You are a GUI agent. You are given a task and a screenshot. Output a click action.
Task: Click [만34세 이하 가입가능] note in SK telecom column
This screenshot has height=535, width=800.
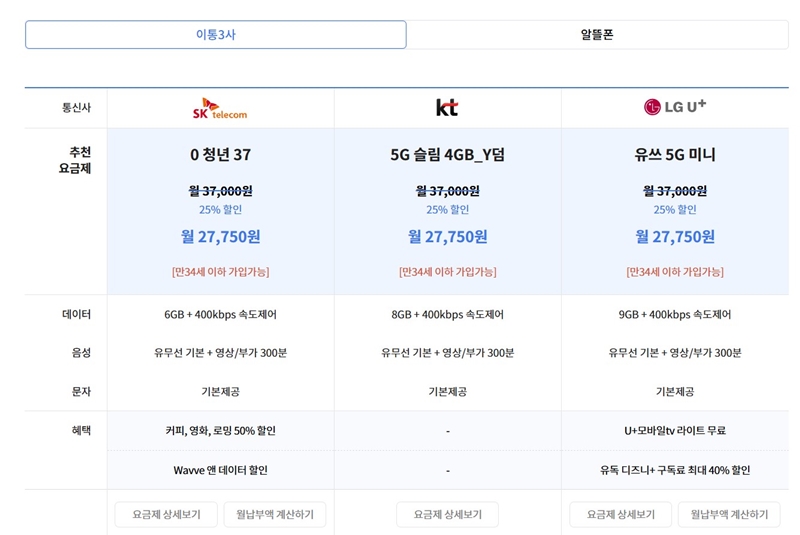pyautogui.click(x=220, y=272)
